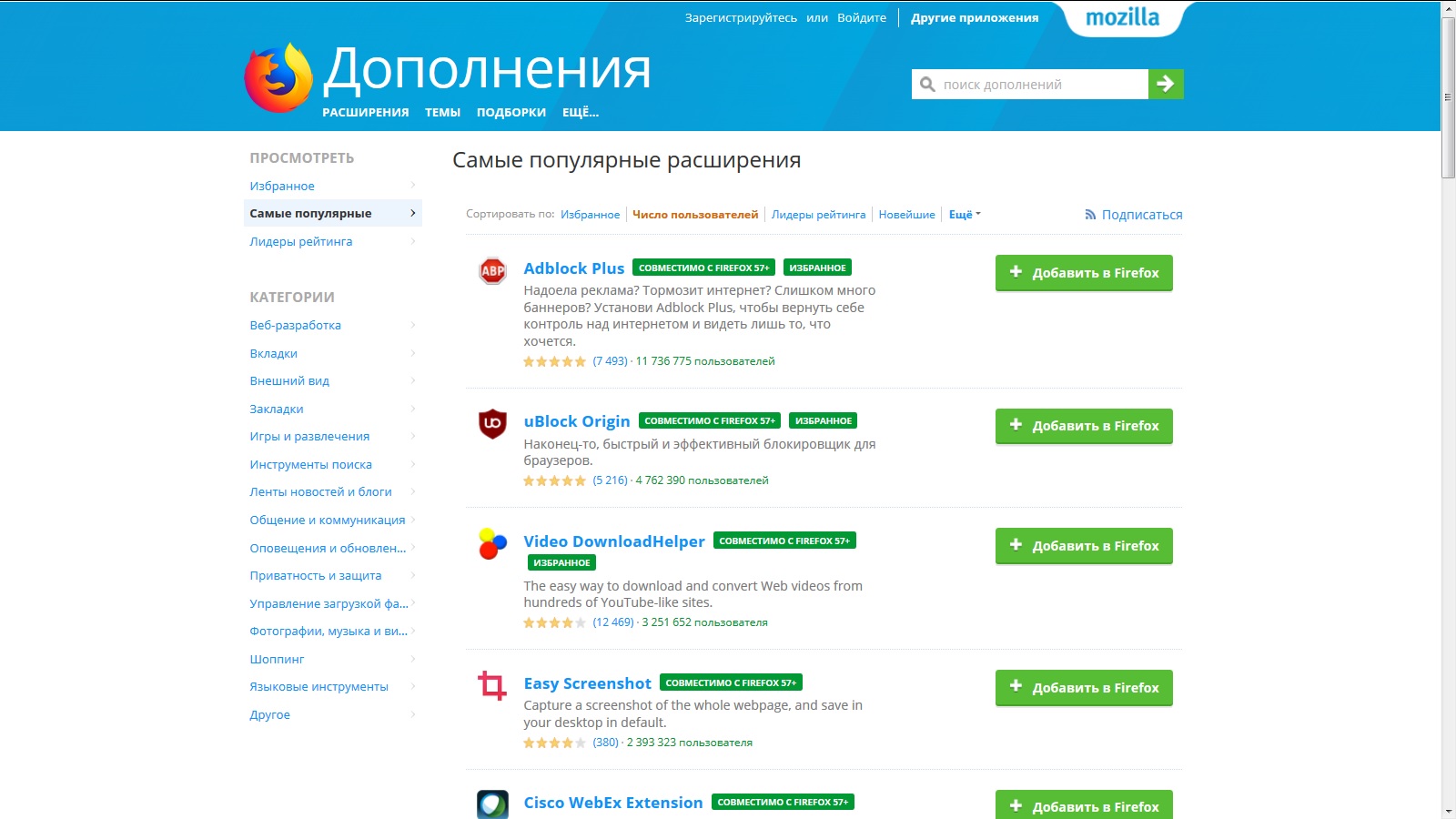Open Ленты новостей и блоги category
The height and width of the screenshot is (819, 1456).
[x=333, y=491]
